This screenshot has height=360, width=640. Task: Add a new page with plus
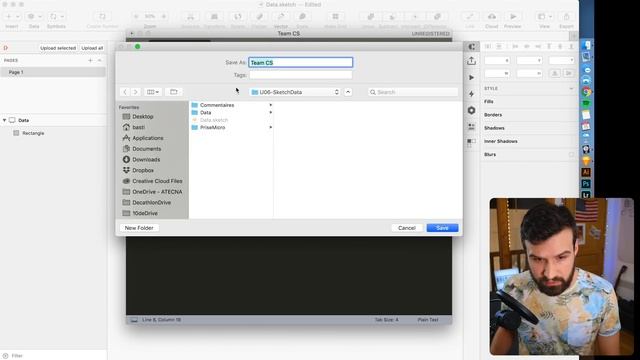90,60
